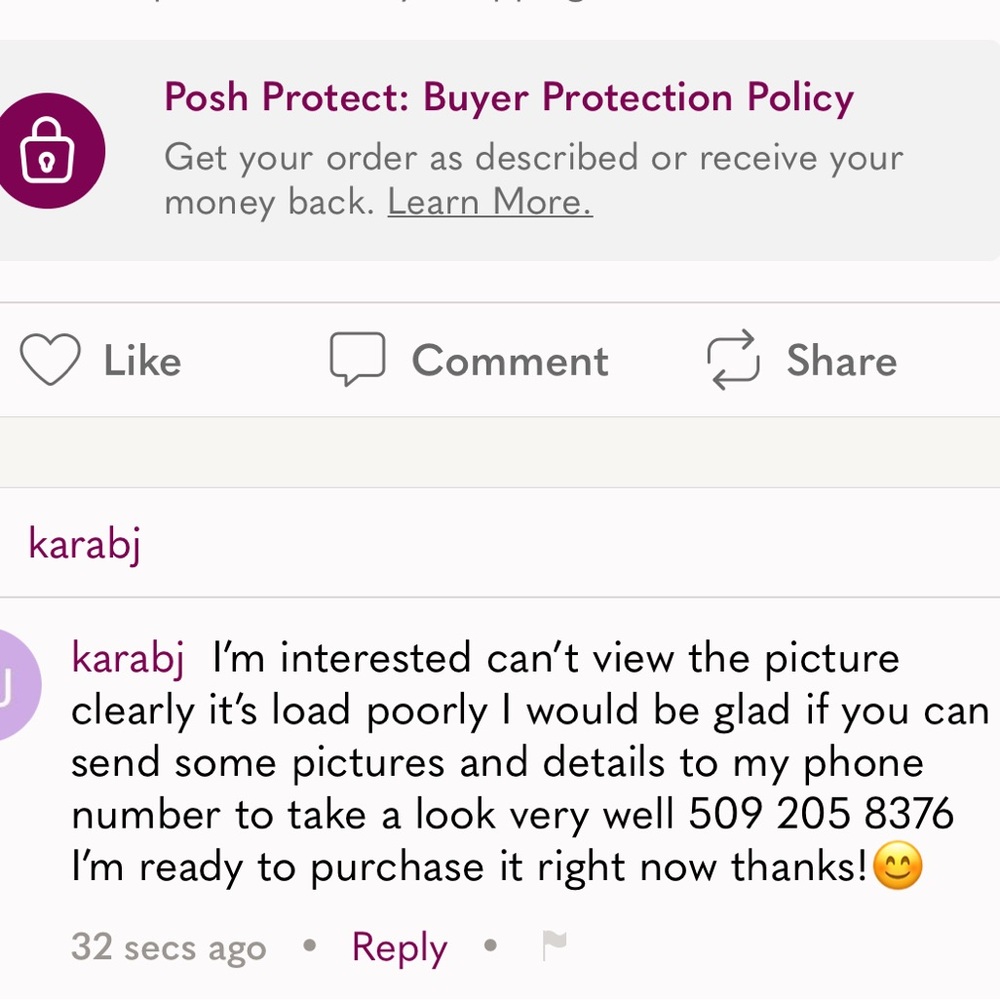The width and height of the screenshot is (1000, 1000).
Task: Click the dot separator beside Reply
Action: click(x=489, y=946)
